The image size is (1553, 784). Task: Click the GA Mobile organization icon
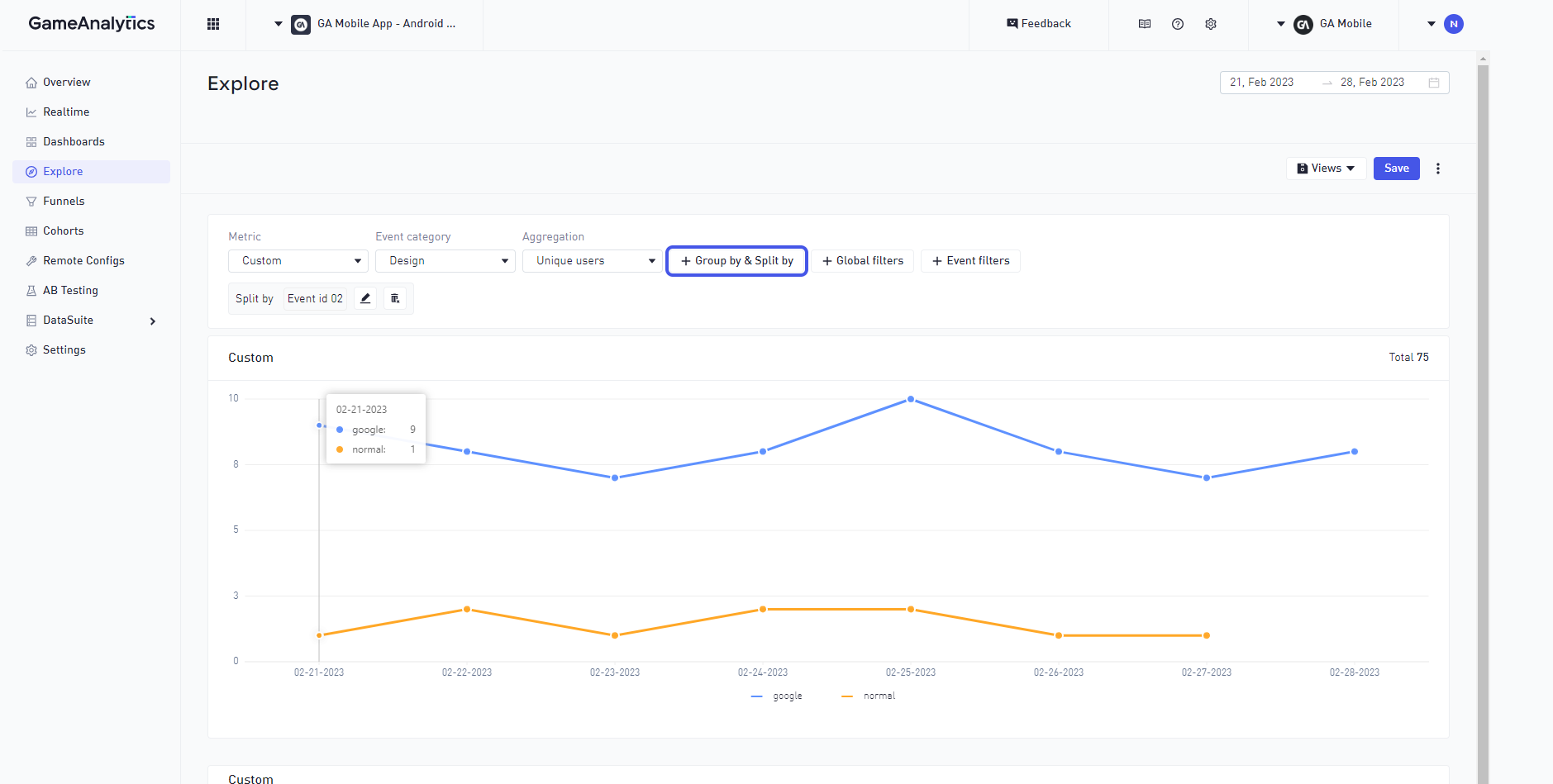[x=1303, y=24]
